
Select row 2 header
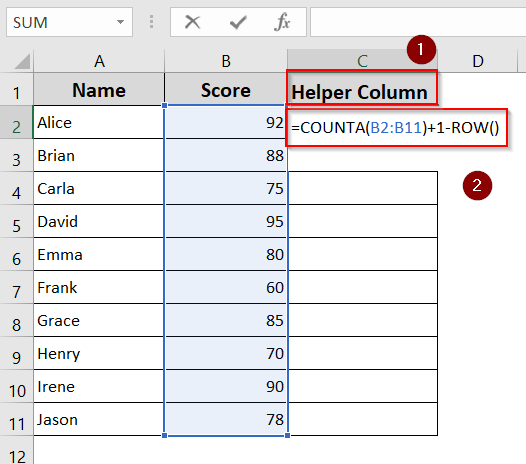pyautogui.click(x=16, y=122)
